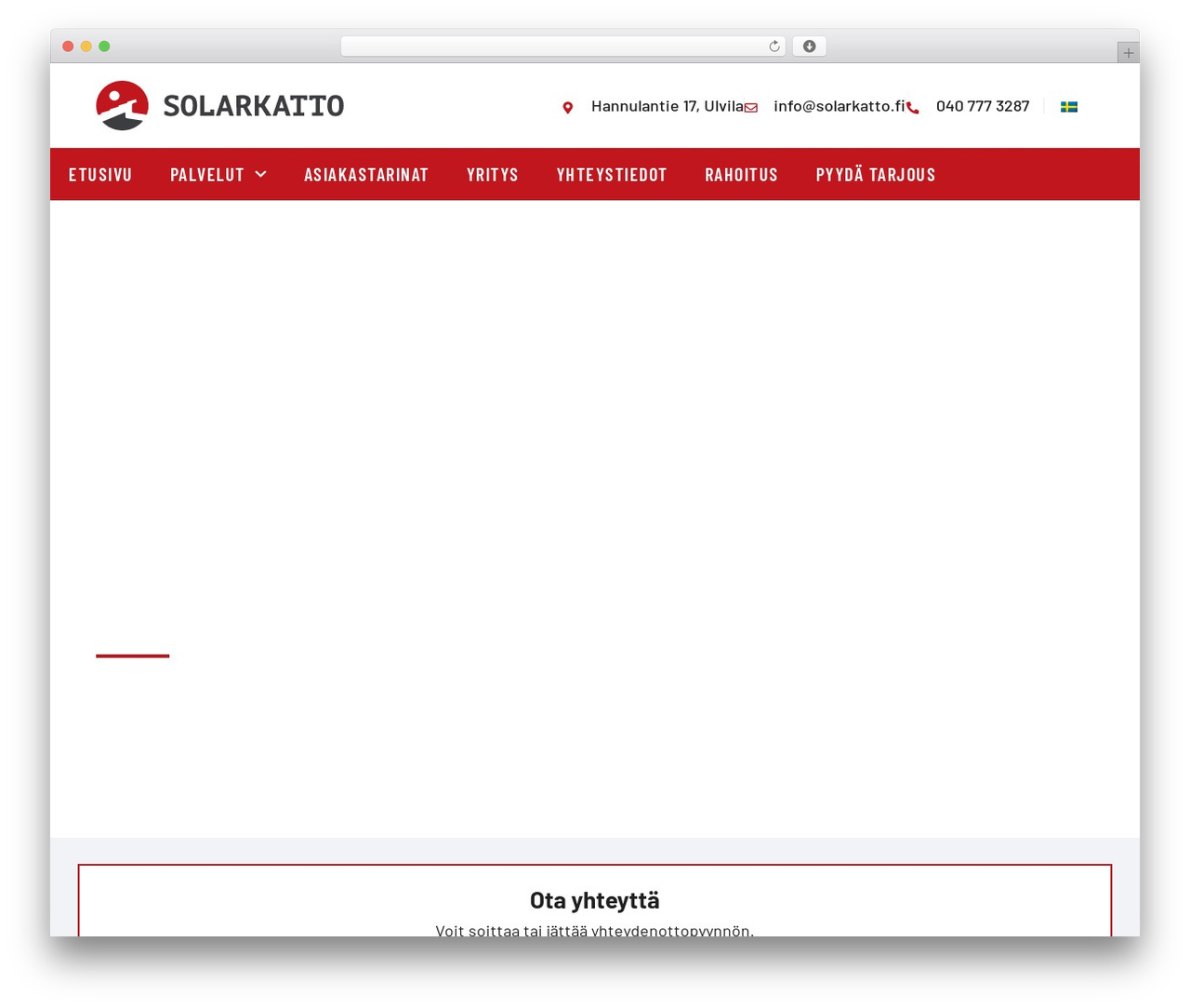Screen dimensions: 1190x1008
Task: Open Pyydä tarjous menu item
Action: point(876,175)
